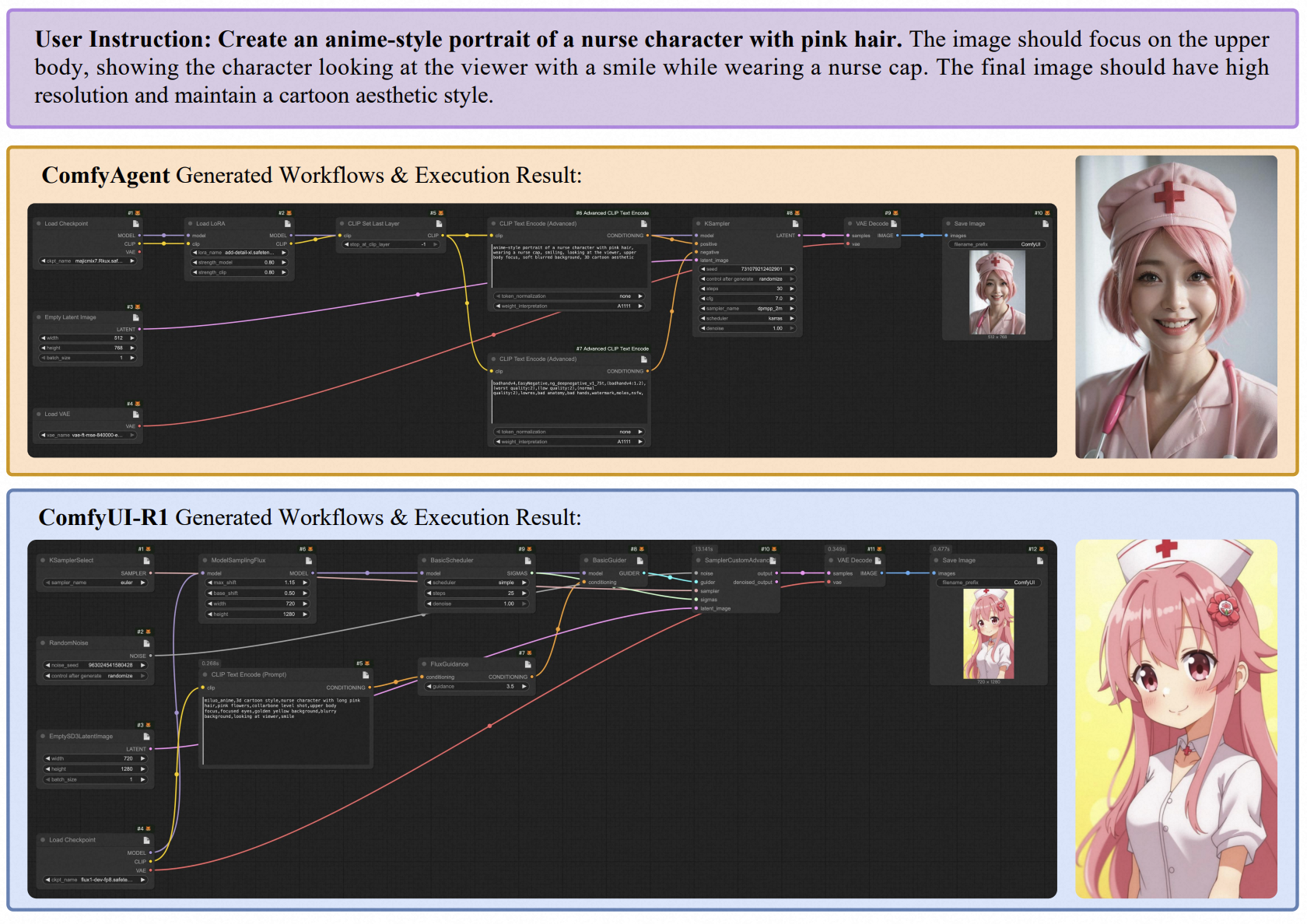Open sampler_name dropdown showing dpmpp_2m
This screenshot has height=924, width=1307.
[747, 309]
